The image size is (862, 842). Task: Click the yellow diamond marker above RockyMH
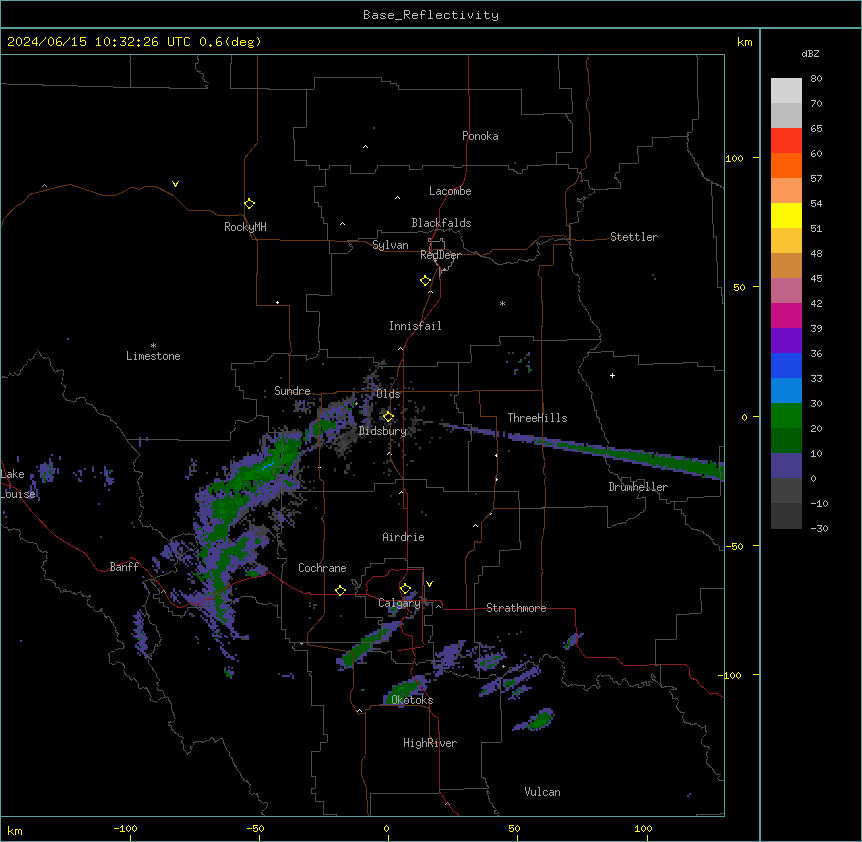249,204
